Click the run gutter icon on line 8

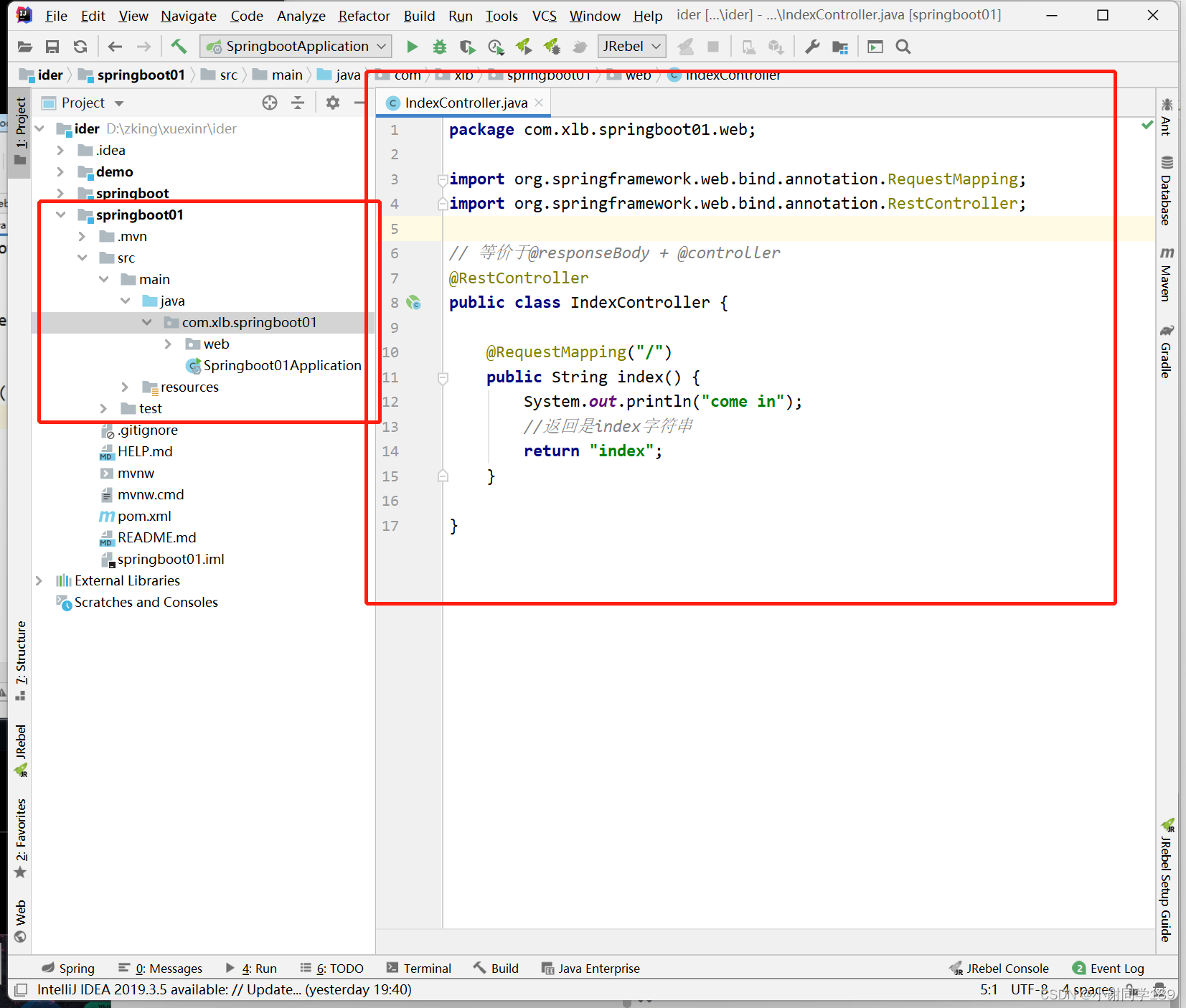414,303
